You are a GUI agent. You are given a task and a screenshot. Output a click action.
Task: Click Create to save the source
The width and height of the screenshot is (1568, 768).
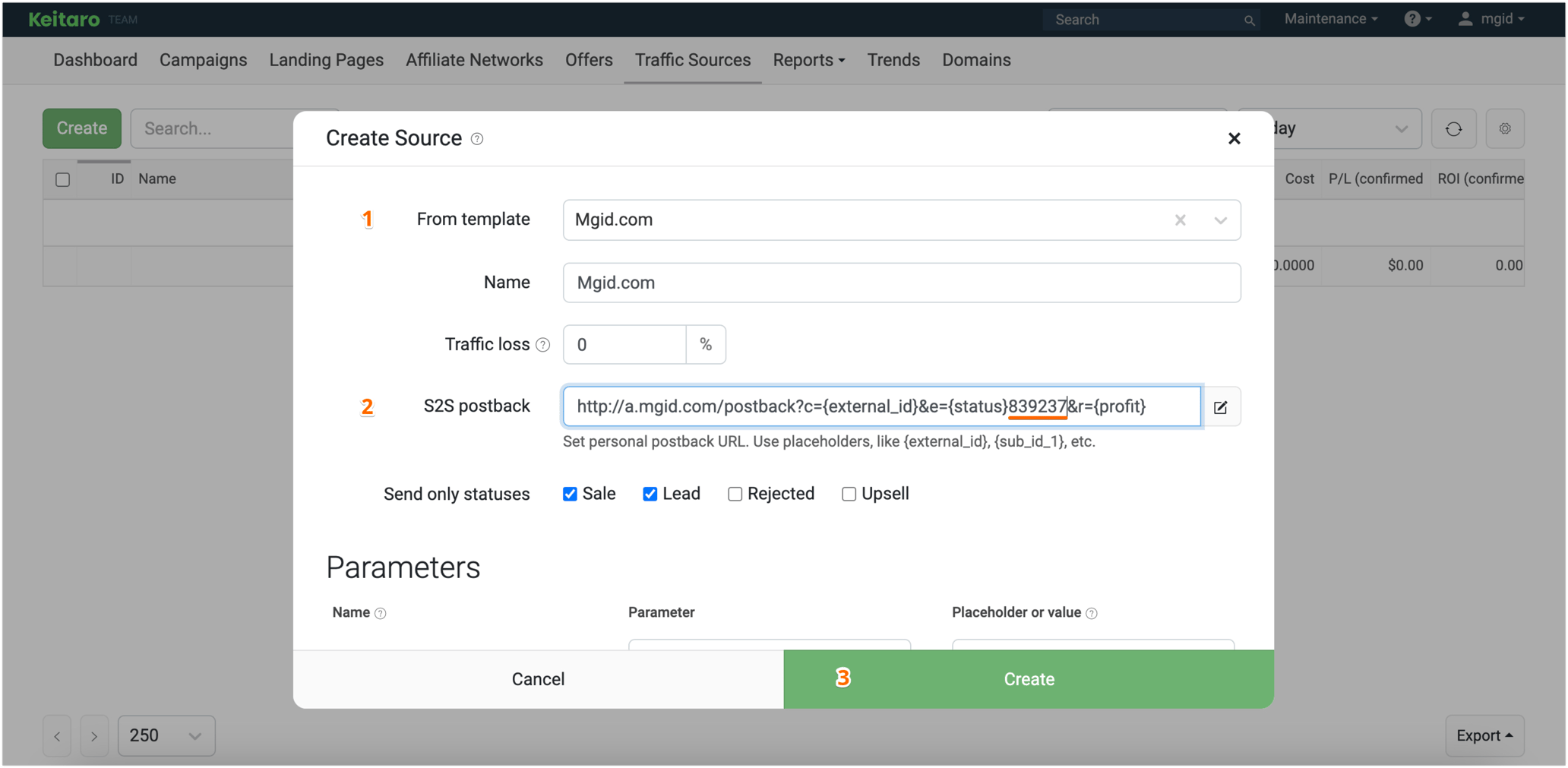[x=1029, y=678]
